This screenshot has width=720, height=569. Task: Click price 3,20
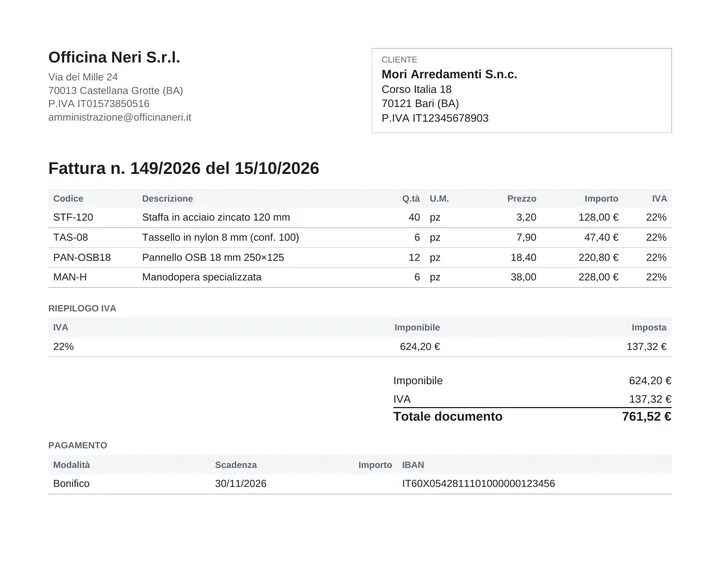pyautogui.click(x=526, y=217)
